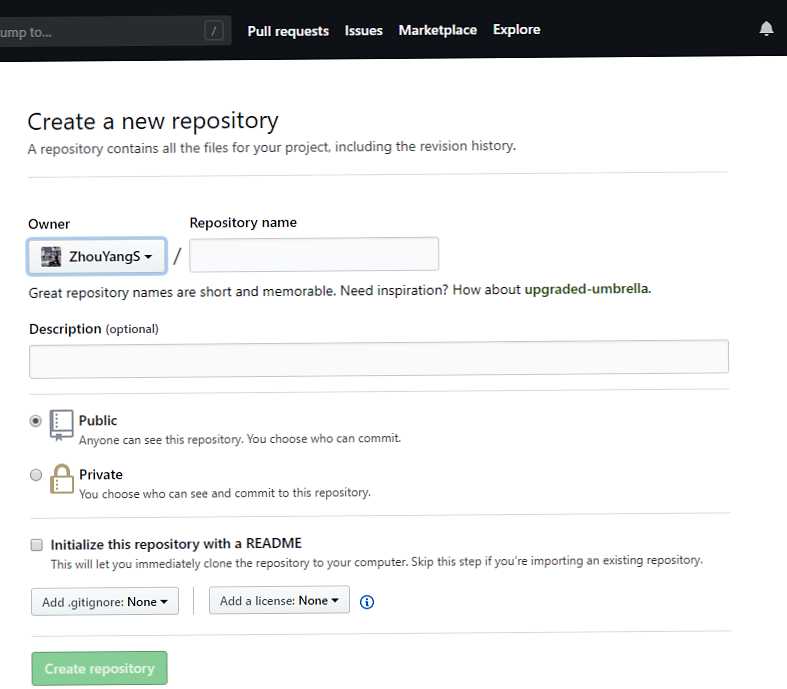Screen dimensions: 787x689
Task: Select the Private radio button
Action: pos(36,475)
